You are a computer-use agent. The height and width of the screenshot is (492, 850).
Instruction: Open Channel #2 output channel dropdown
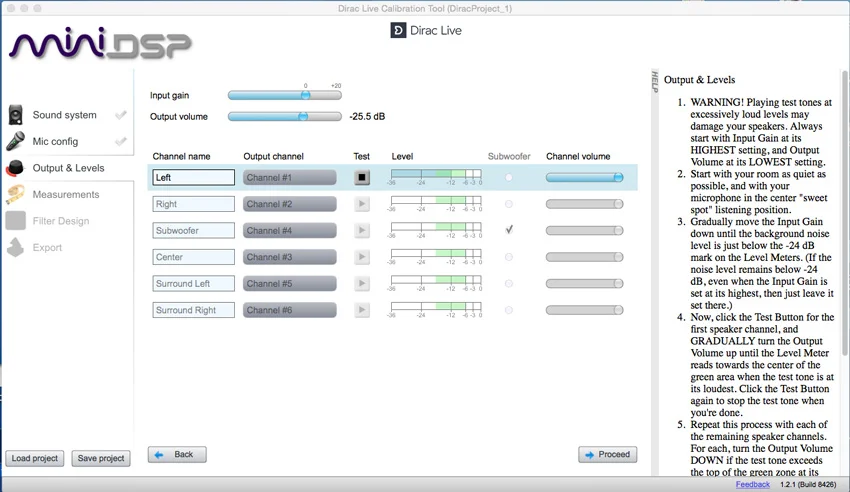pyautogui.click(x=289, y=204)
